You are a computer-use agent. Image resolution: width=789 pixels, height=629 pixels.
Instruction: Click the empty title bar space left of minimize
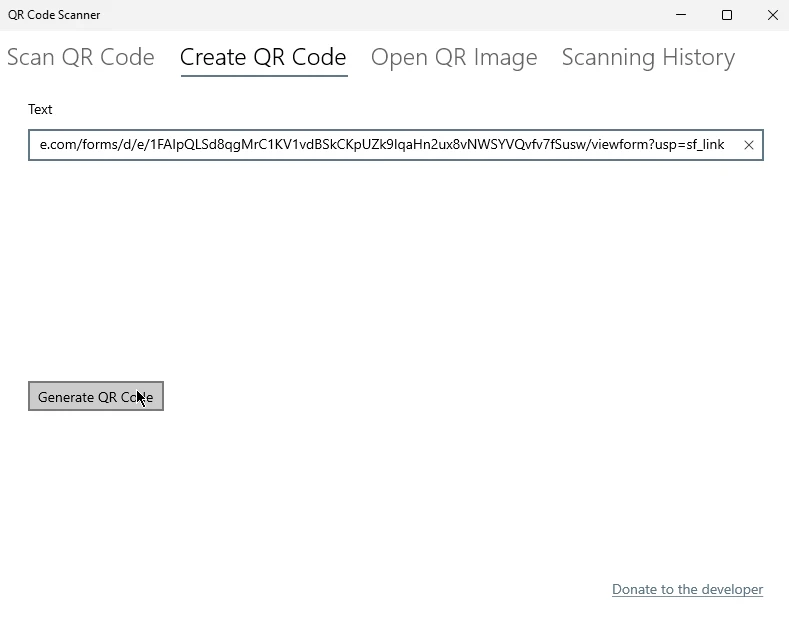coord(400,15)
